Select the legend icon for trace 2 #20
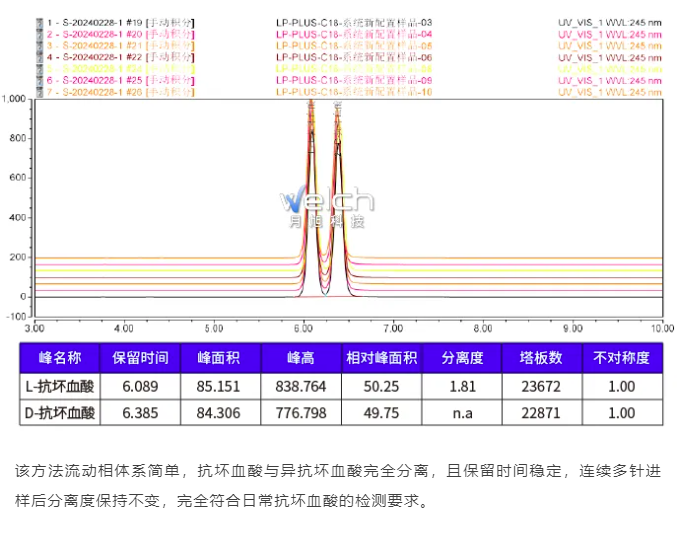The width and height of the screenshot is (680, 537). [x=38, y=34]
